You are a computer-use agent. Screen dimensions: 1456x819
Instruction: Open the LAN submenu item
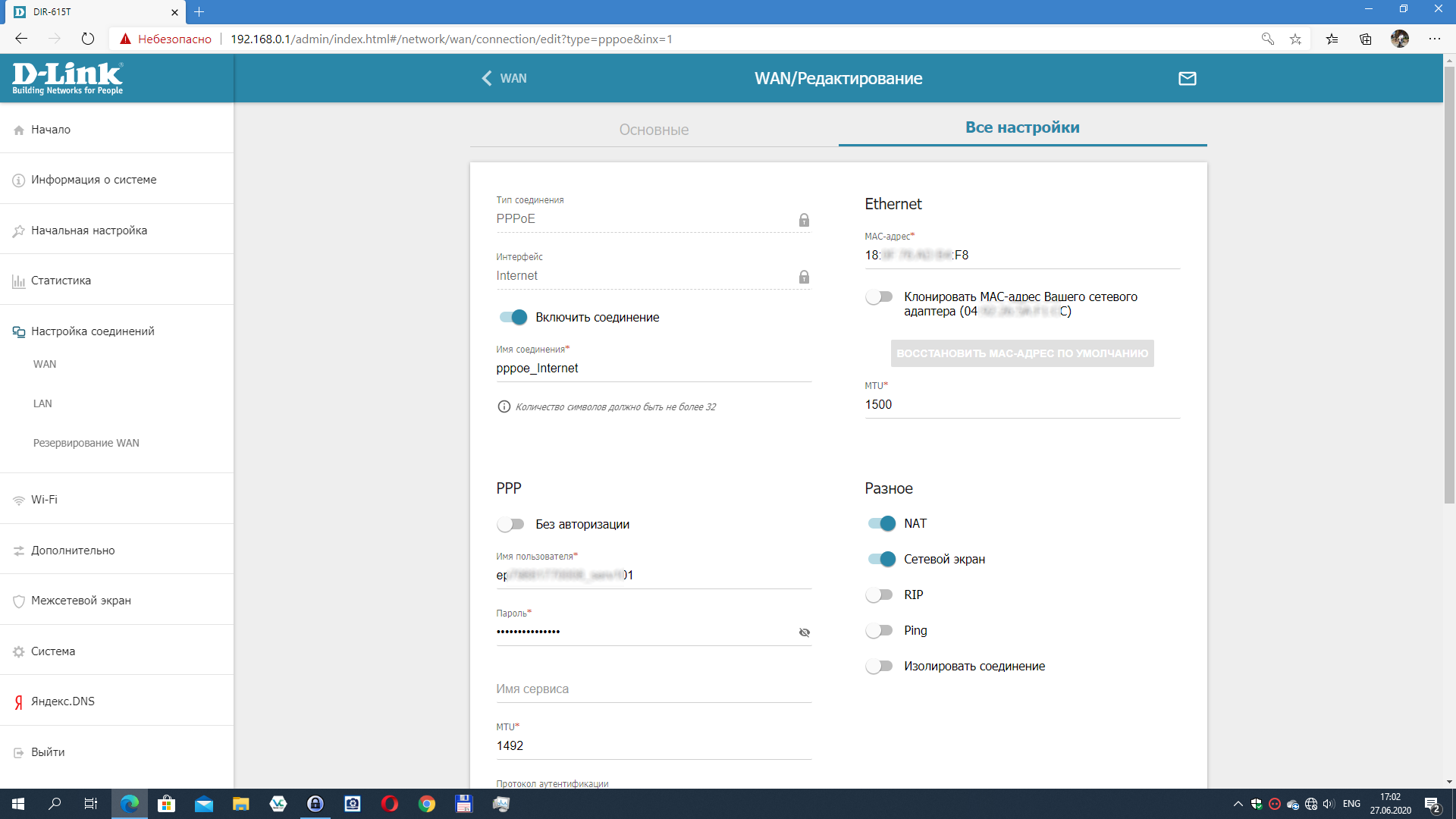pos(42,403)
